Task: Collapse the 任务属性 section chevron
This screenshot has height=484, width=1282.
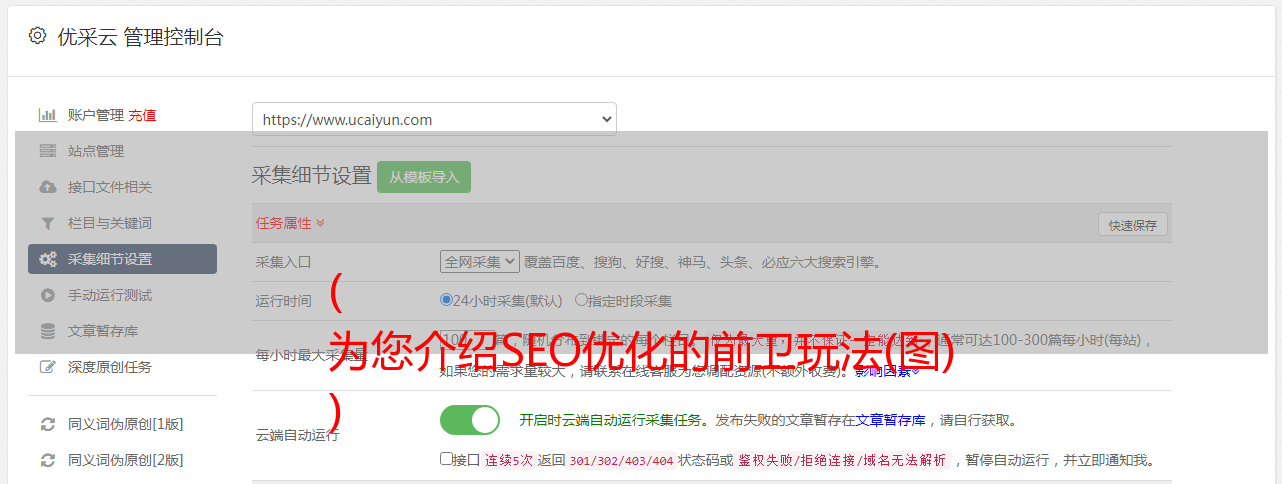Action: 320,223
